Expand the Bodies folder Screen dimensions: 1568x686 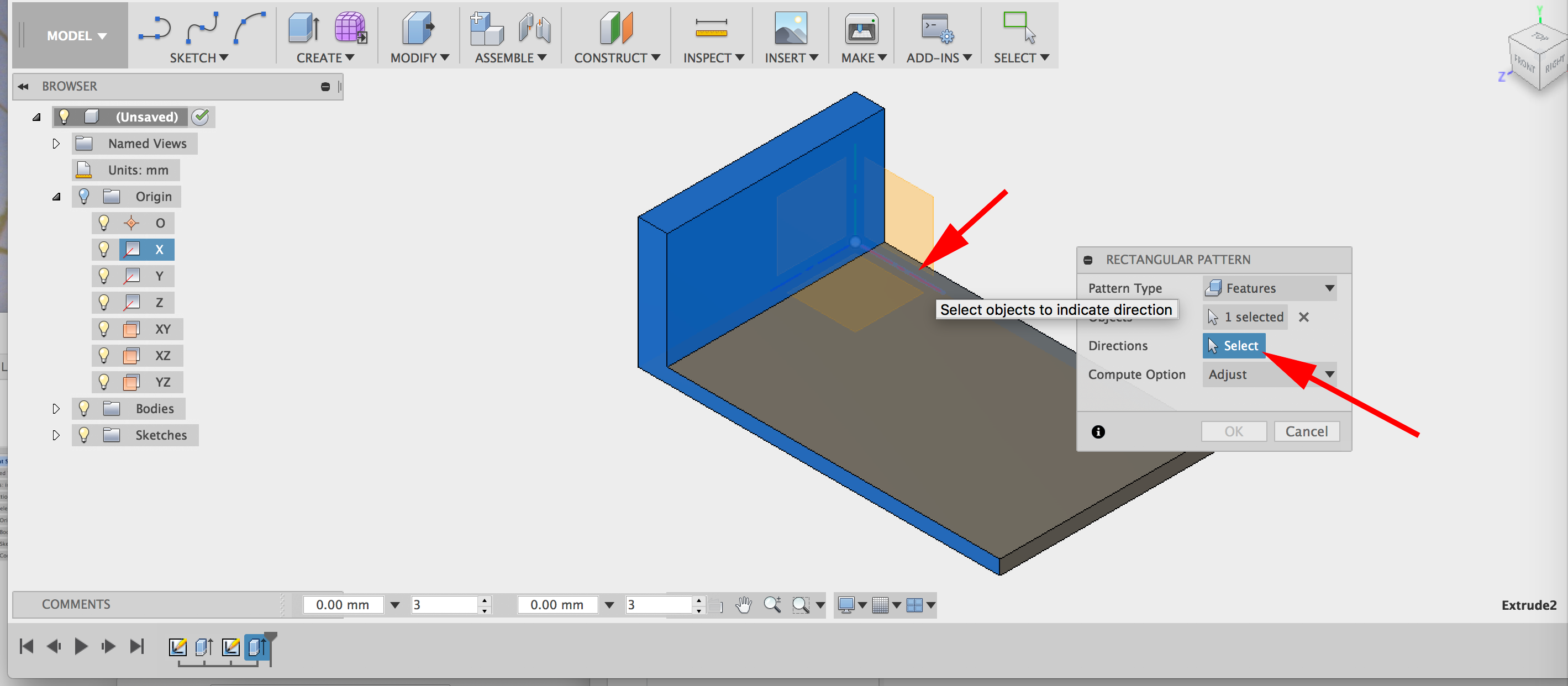56,408
